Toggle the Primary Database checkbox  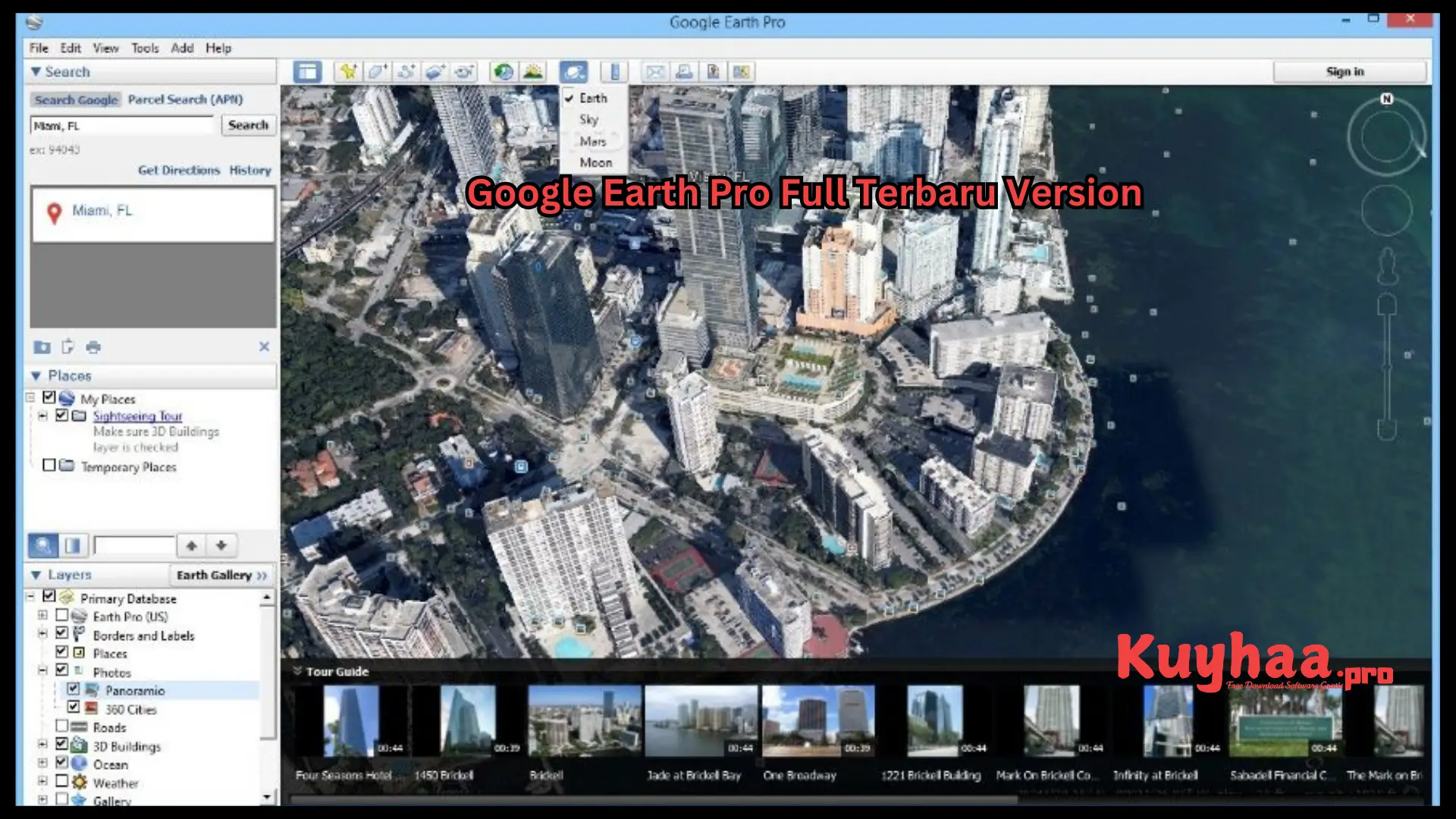49,597
